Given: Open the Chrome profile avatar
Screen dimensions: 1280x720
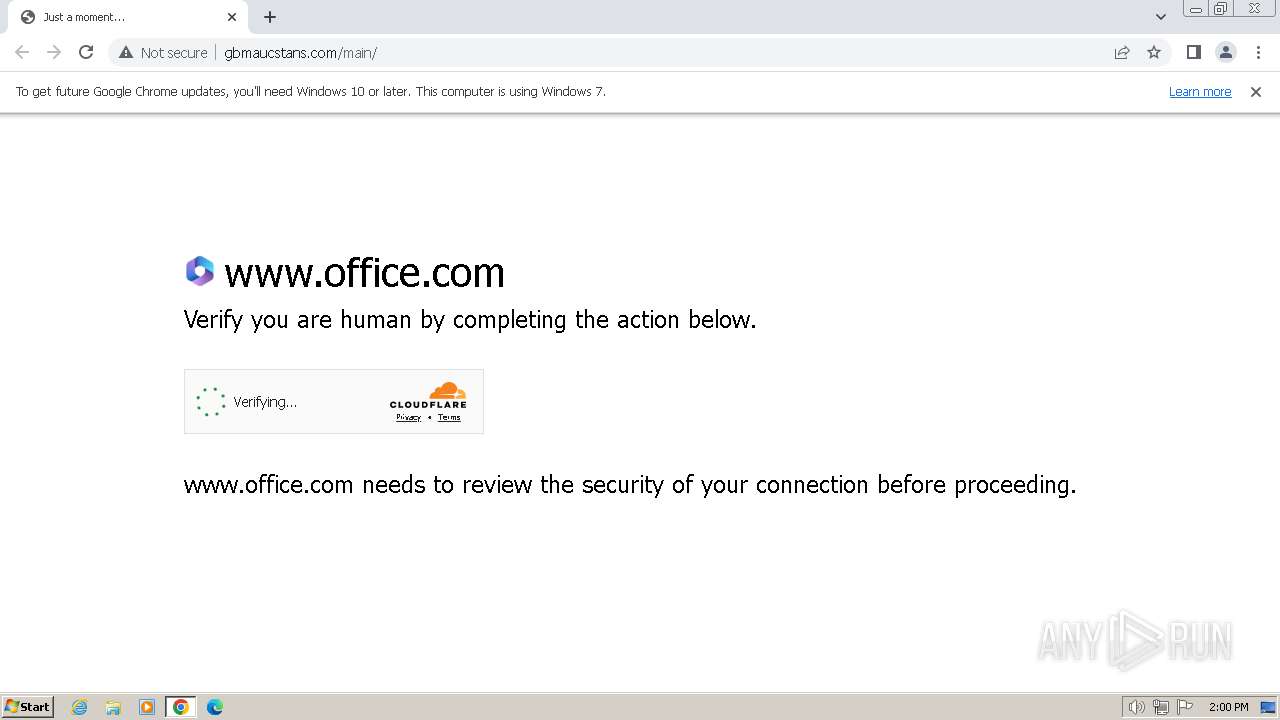Looking at the screenshot, I should pyautogui.click(x=1226, y=52).
